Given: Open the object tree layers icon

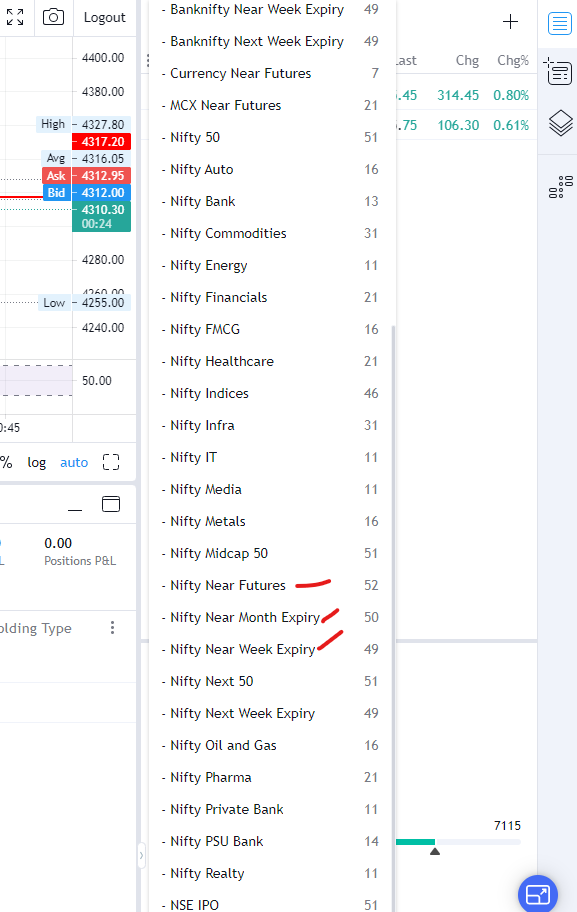Looking at the screenshot, I should point(561,123).
